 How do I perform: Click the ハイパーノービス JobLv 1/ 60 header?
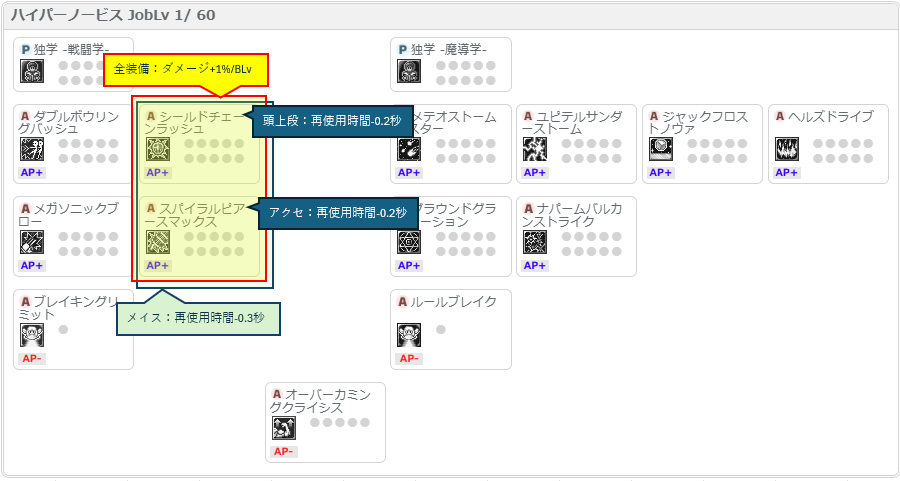pos(113,15)
